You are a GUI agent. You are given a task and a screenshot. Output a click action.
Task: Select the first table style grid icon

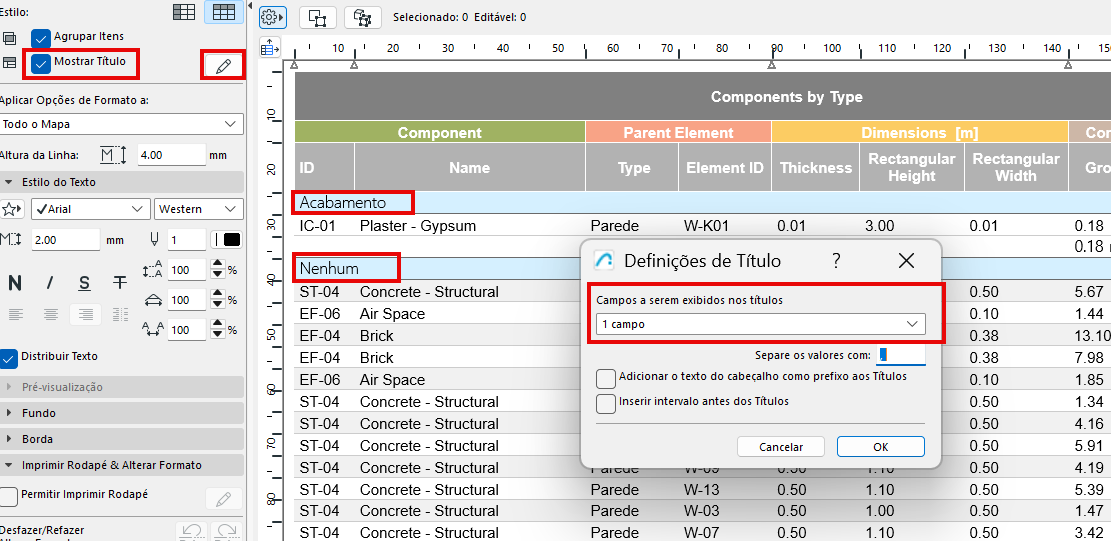[x=184, y=11]
